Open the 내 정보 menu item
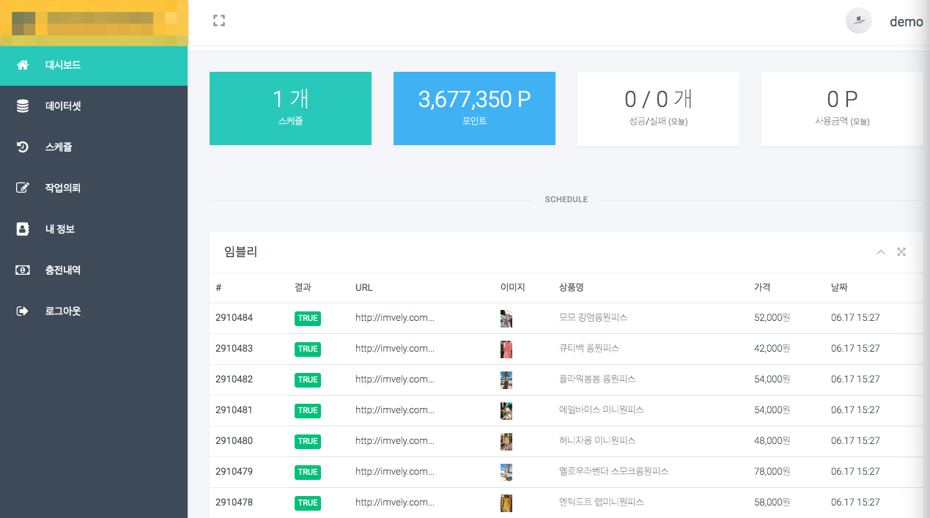The width and height of the screenshot is (930, 518). click(94, 229)
